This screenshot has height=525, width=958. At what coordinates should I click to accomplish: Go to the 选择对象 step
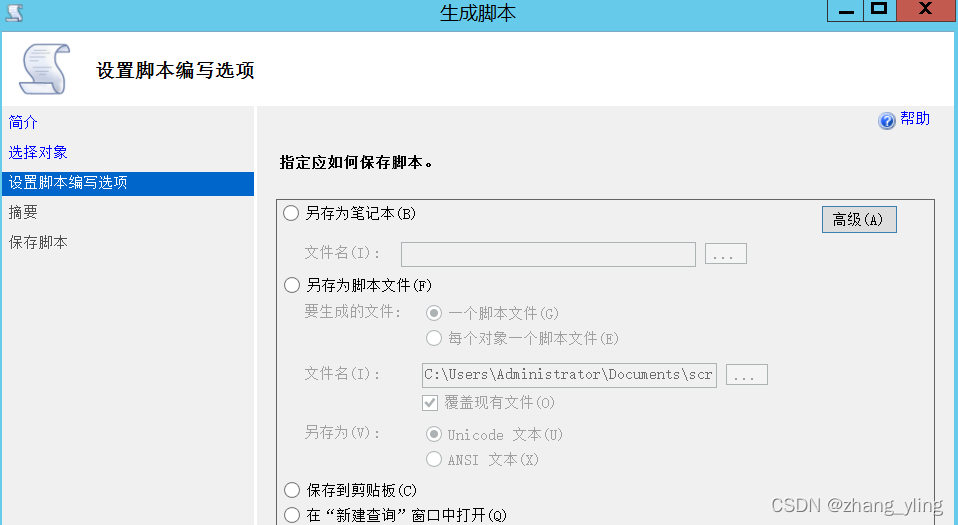tap(38, 152)
